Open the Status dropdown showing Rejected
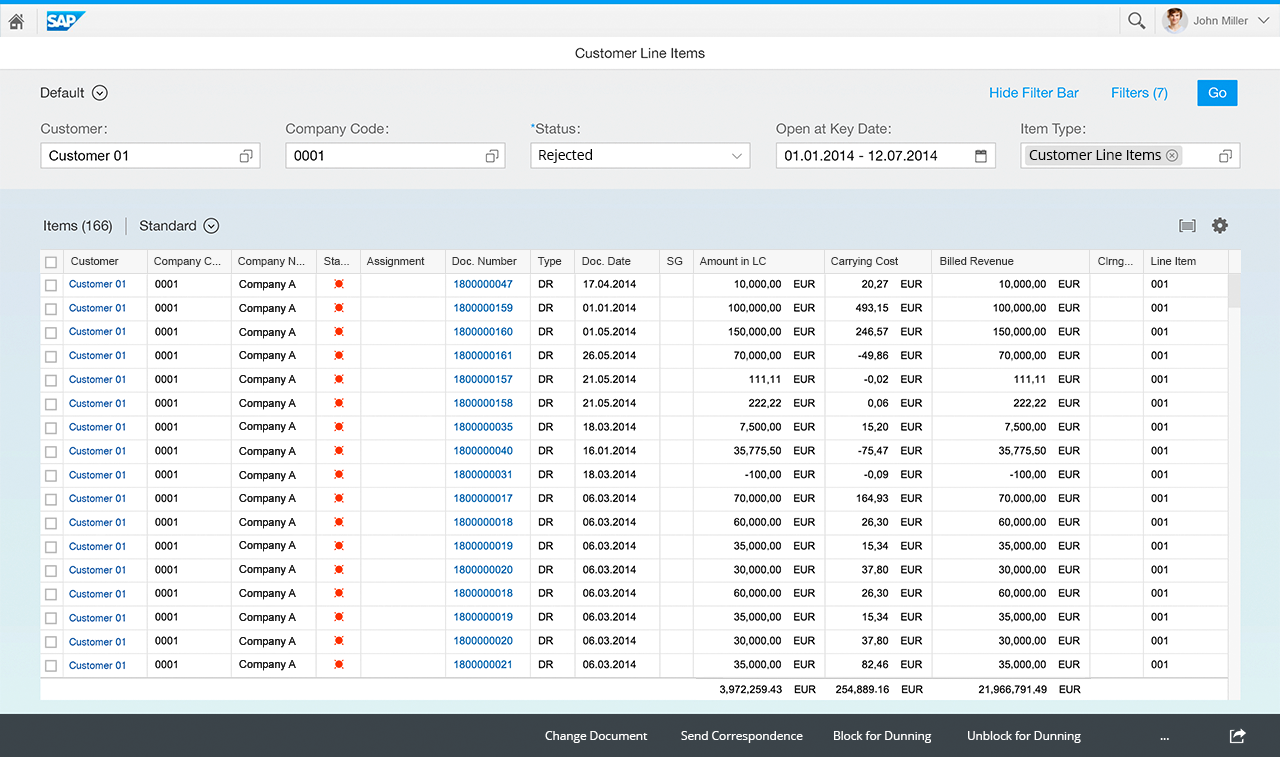Viewport: 1280px width, 757px height. coord(640,156)
